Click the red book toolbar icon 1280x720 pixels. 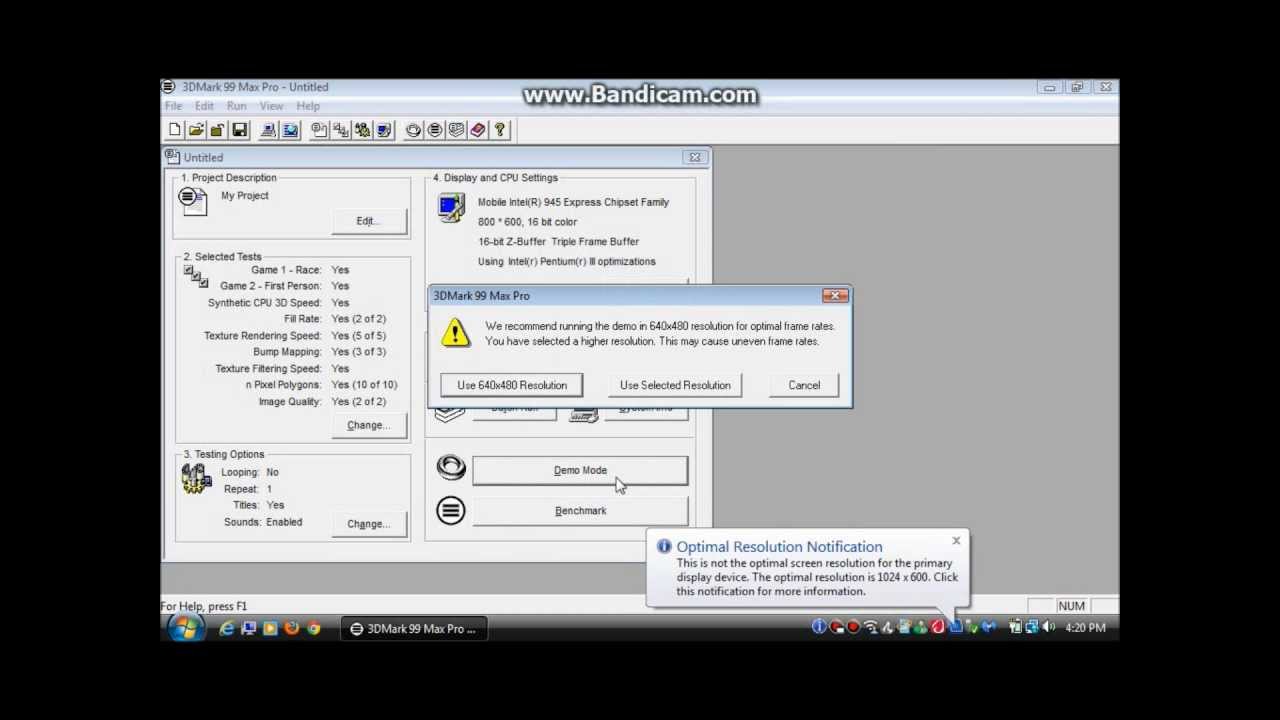click(478, 130)
